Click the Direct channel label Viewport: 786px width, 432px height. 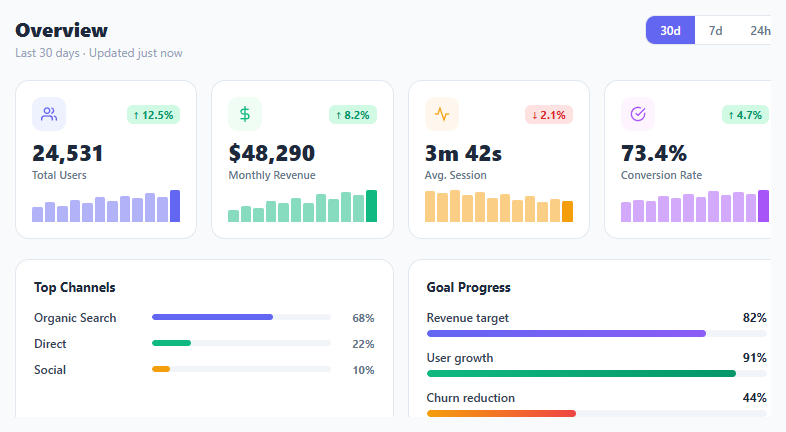[x=50, y=344]
